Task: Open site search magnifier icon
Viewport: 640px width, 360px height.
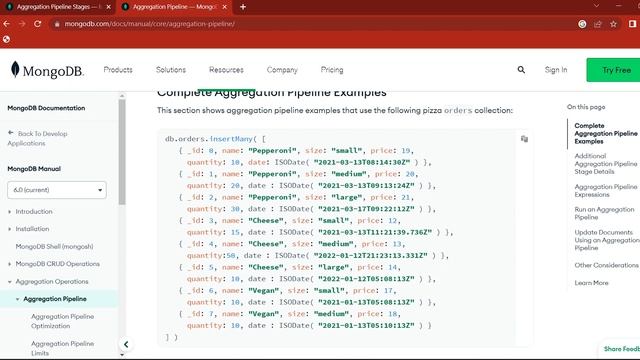Action: (521, 70)
